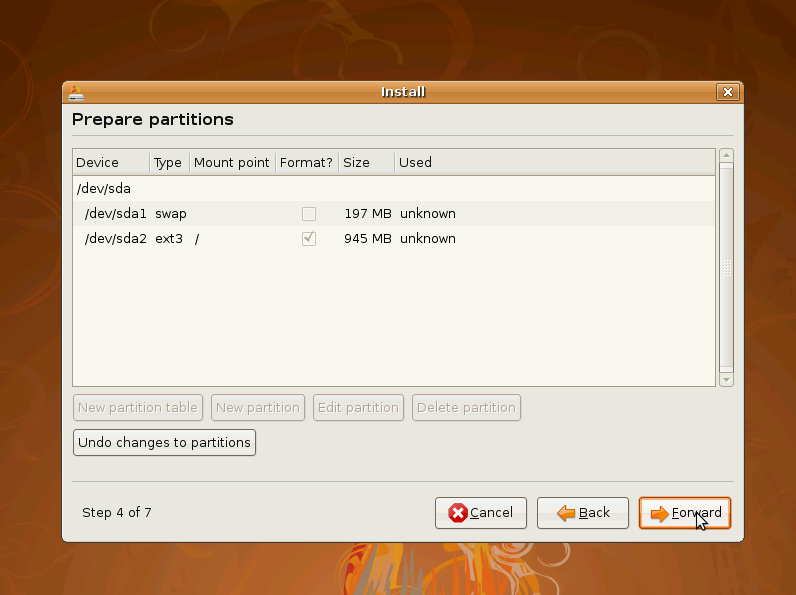This screenshot has width=796, height=595.
Task: Click the / mount point cell
Action: 197,239
